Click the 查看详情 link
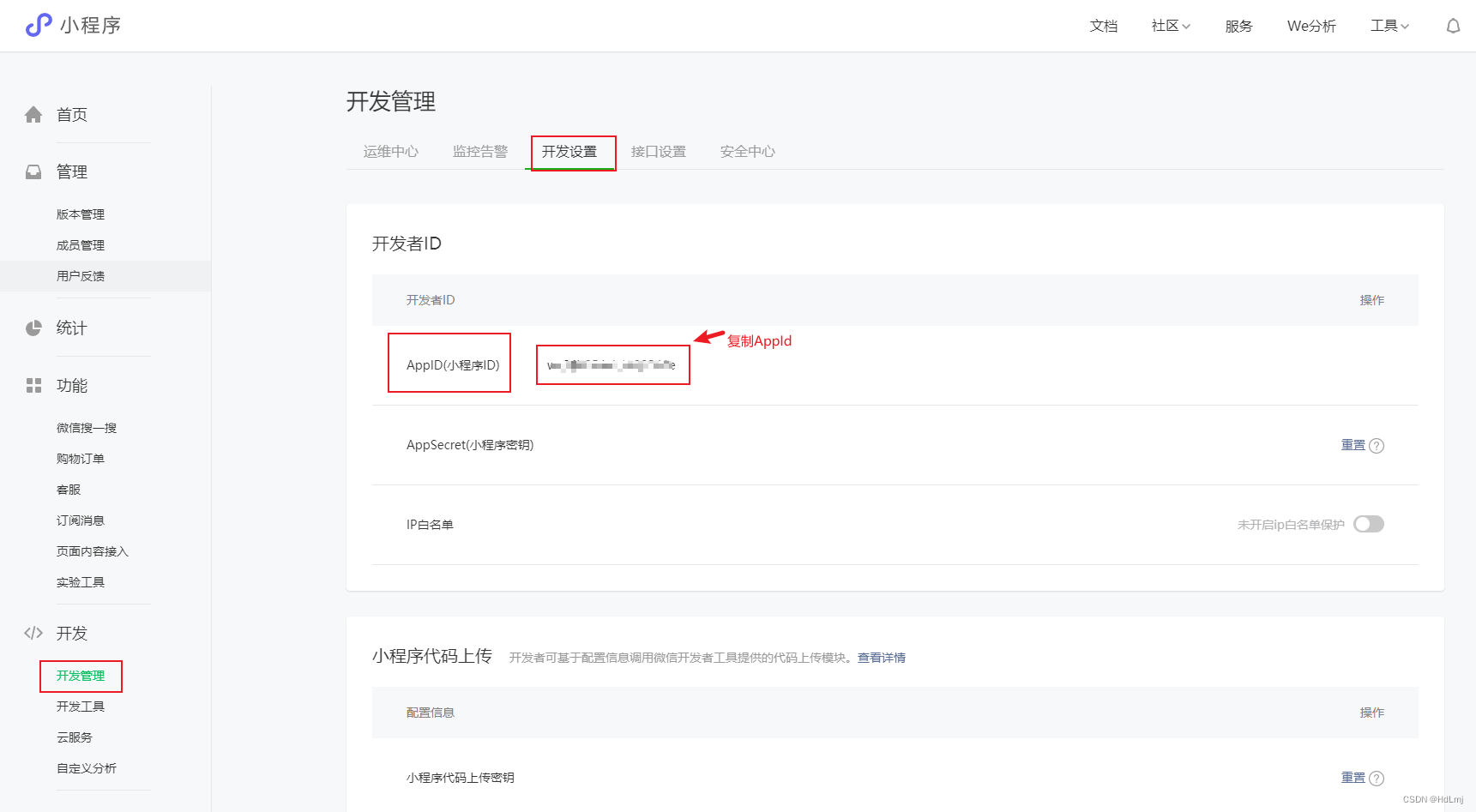Image resolution: width=1476 pixels, height=812 pixels. (x=881, y=657)
